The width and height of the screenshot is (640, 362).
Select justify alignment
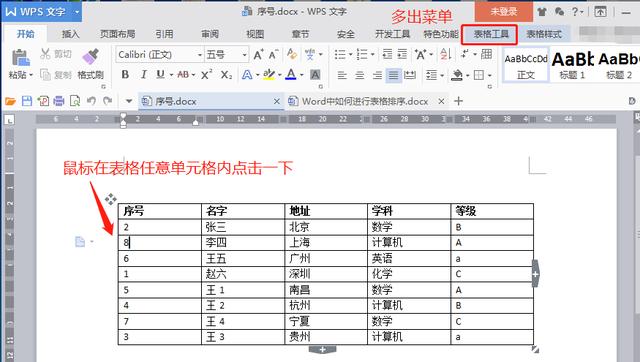(393, 75)
